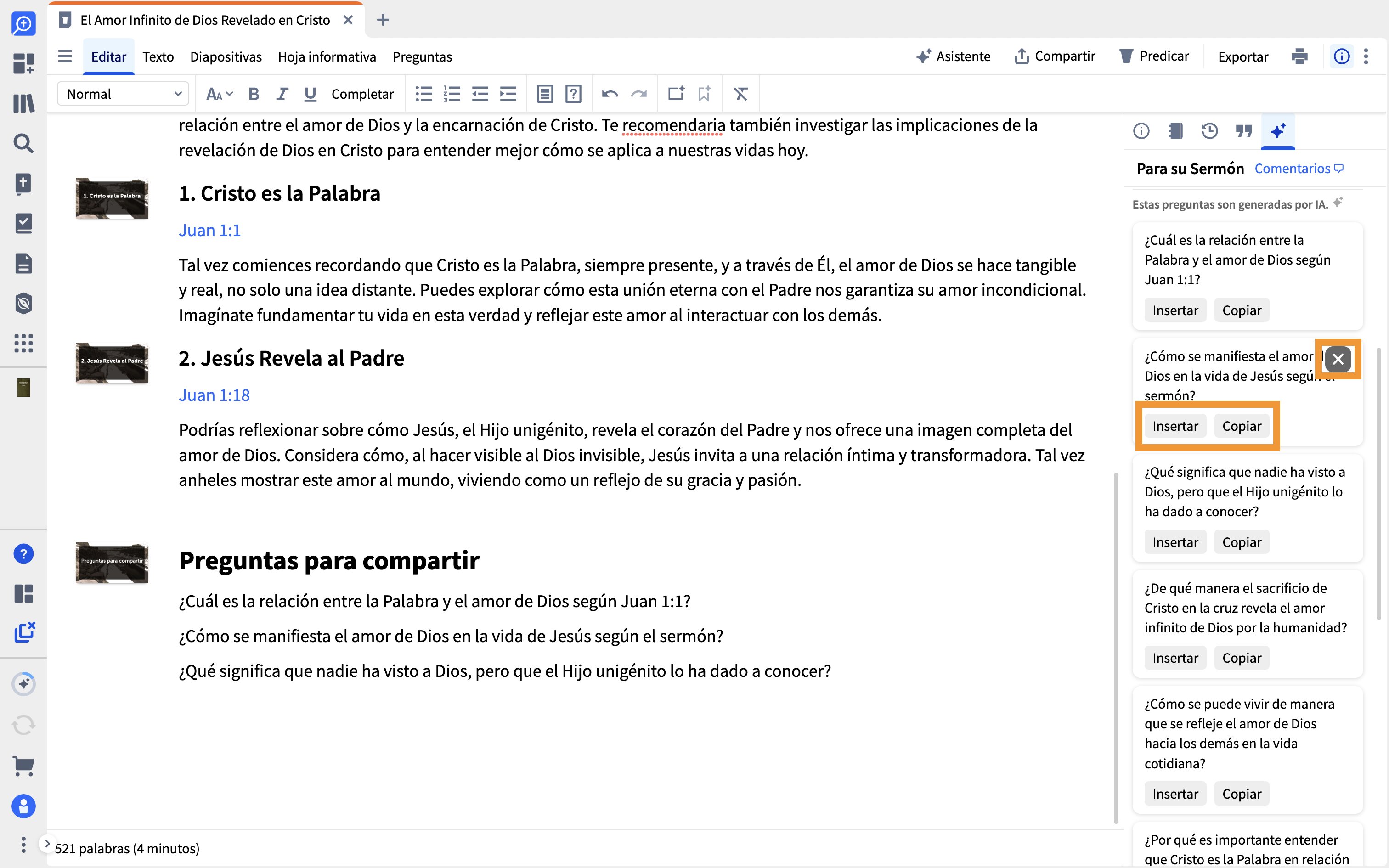
Task: Open the apps grid icon in sidebar
Action: tap(23, 344)
